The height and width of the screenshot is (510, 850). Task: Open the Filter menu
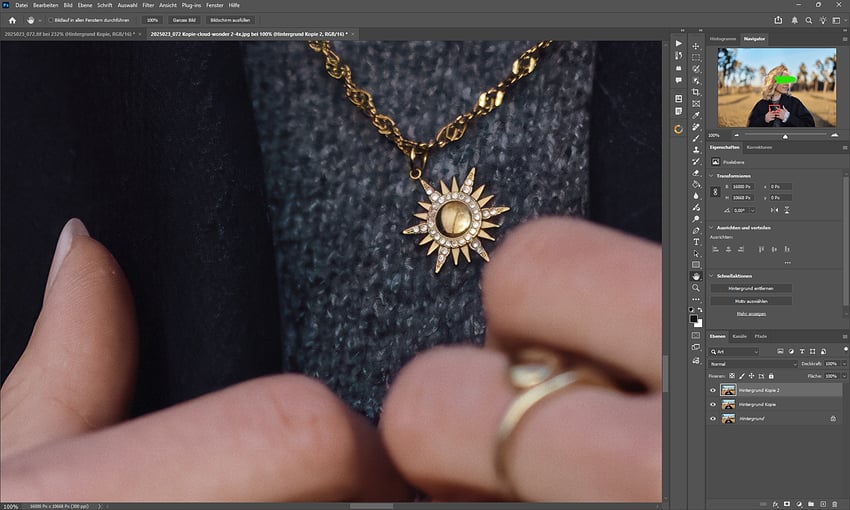tap(148, 5)
